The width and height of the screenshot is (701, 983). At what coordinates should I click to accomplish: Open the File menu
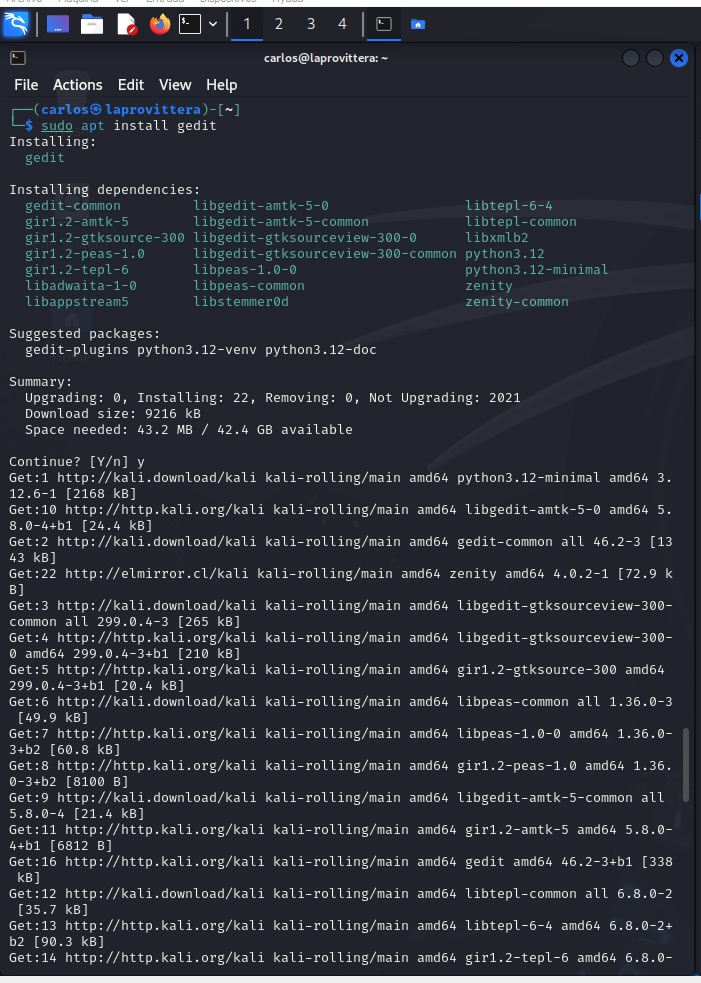click(26, 85)
